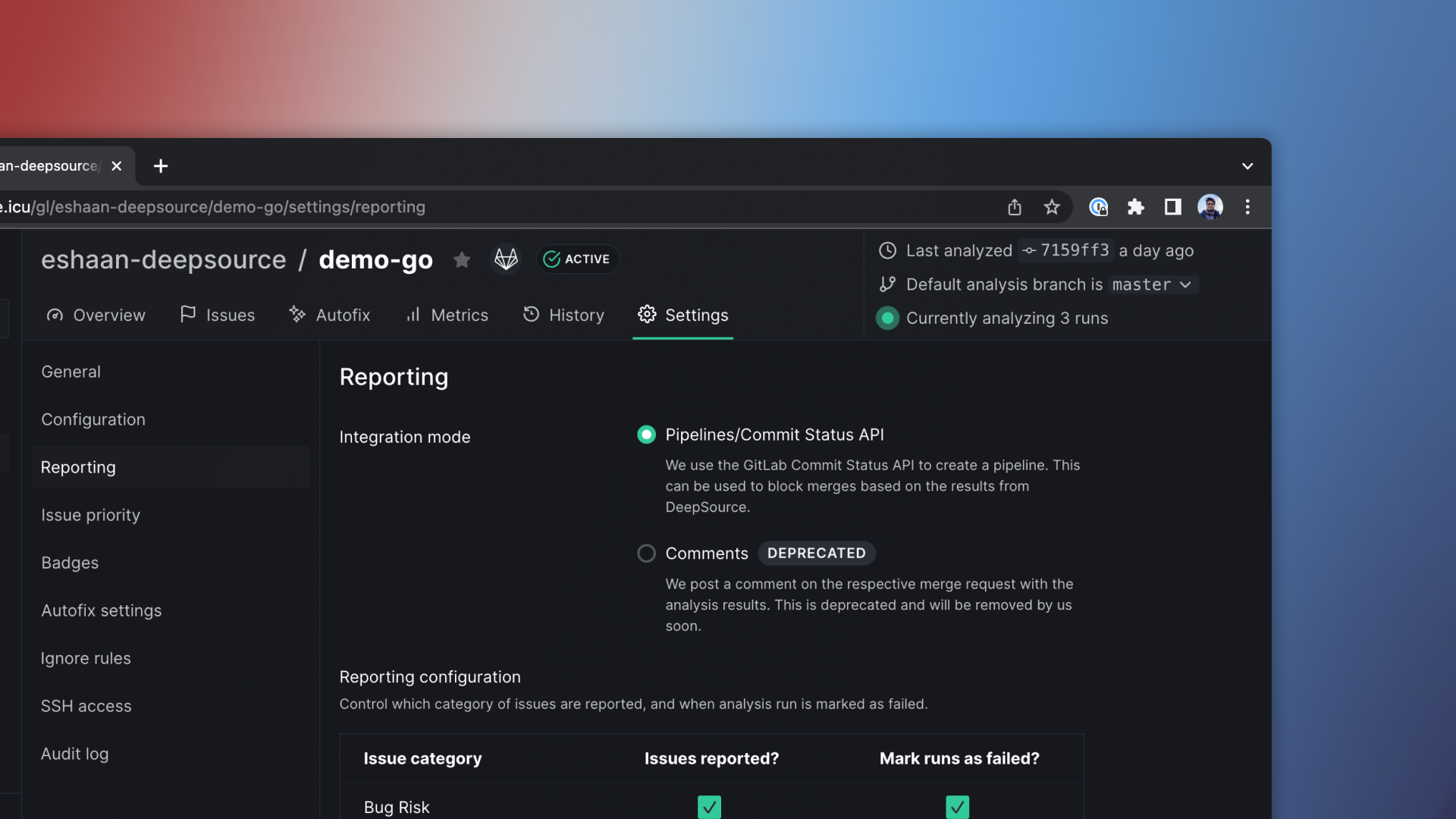Select Pipelines/Commit Status API radio button
Viewport: 1456px width, 819px height.
(x=646, y=435)
